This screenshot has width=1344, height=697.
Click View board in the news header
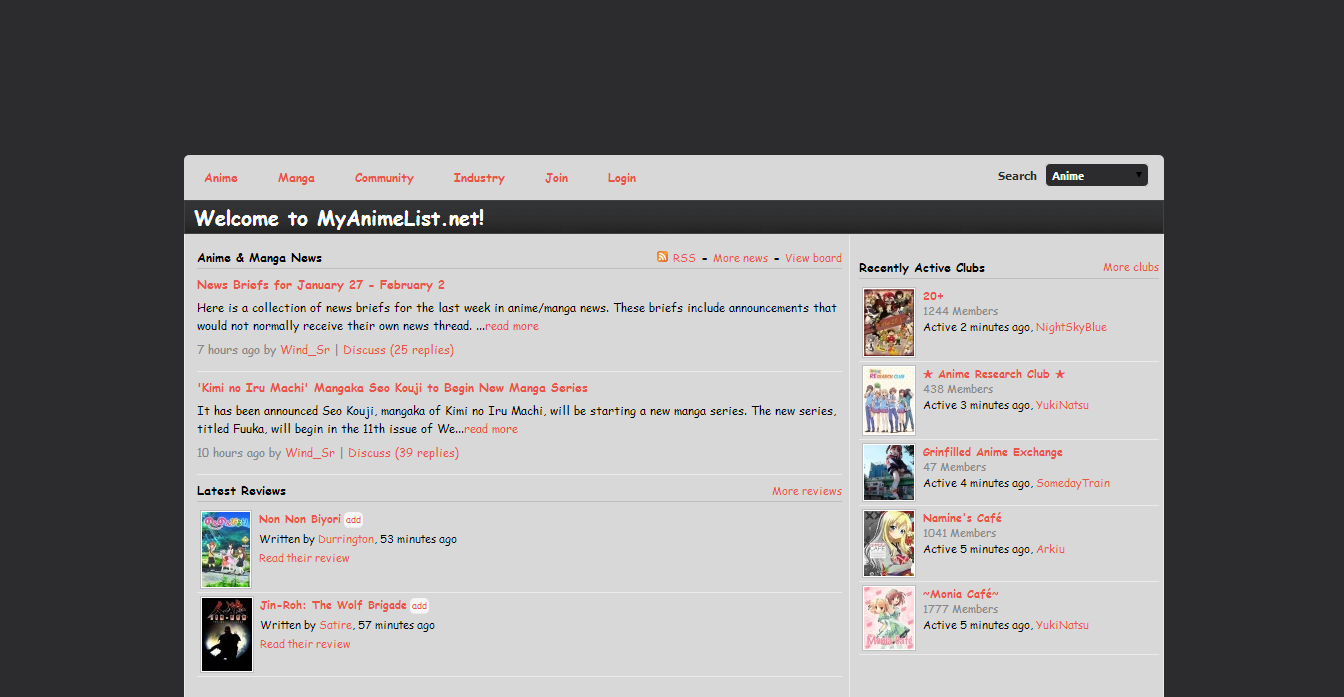point(813,257)
